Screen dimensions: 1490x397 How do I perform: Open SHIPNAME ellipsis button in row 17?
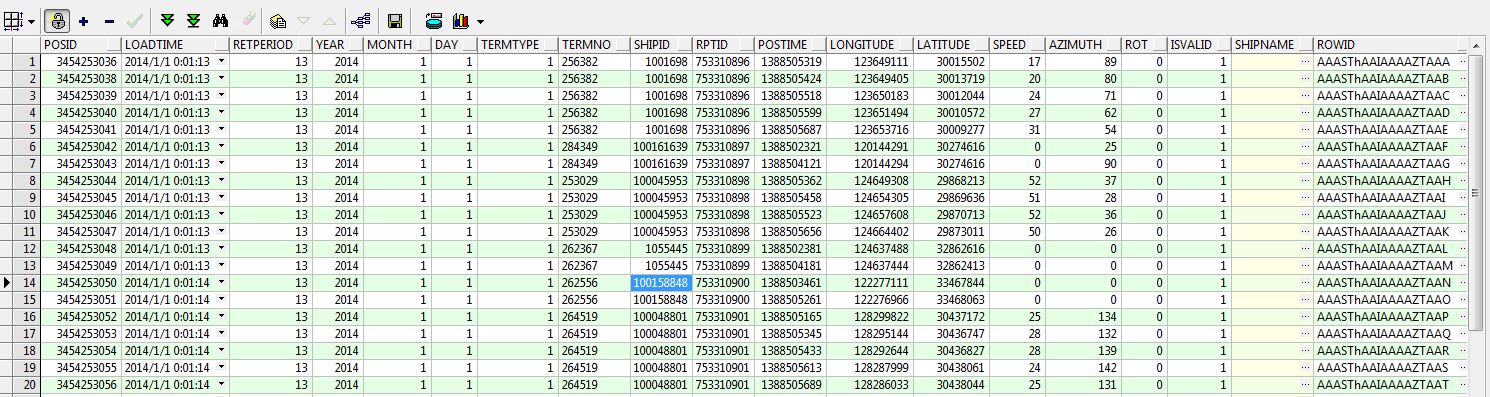coord(1304,334)
